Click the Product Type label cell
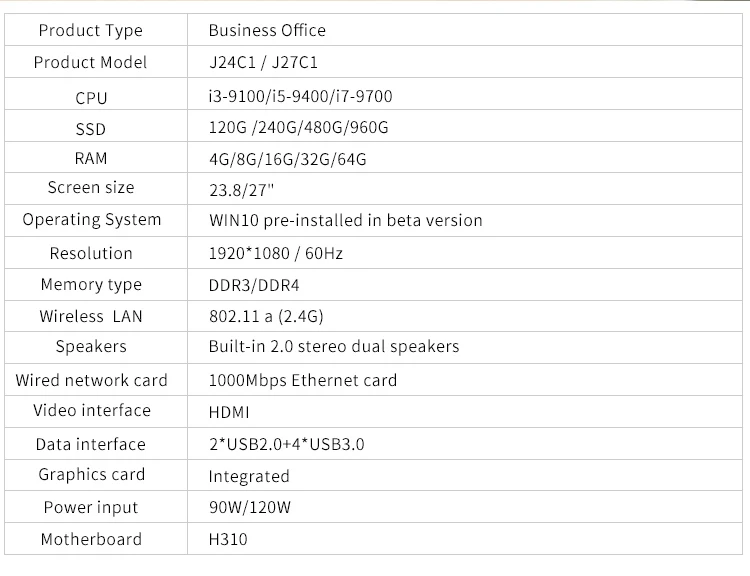750x576 pixels. tap(90, 30)
